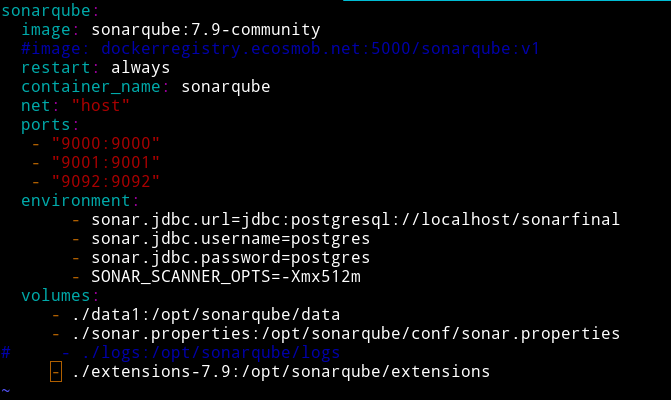This screenshot has height=400, width=671.
Task: Click the SONAR_SCANNER_OPTS=-Xmx512m entry
Action: coord(225,276)
